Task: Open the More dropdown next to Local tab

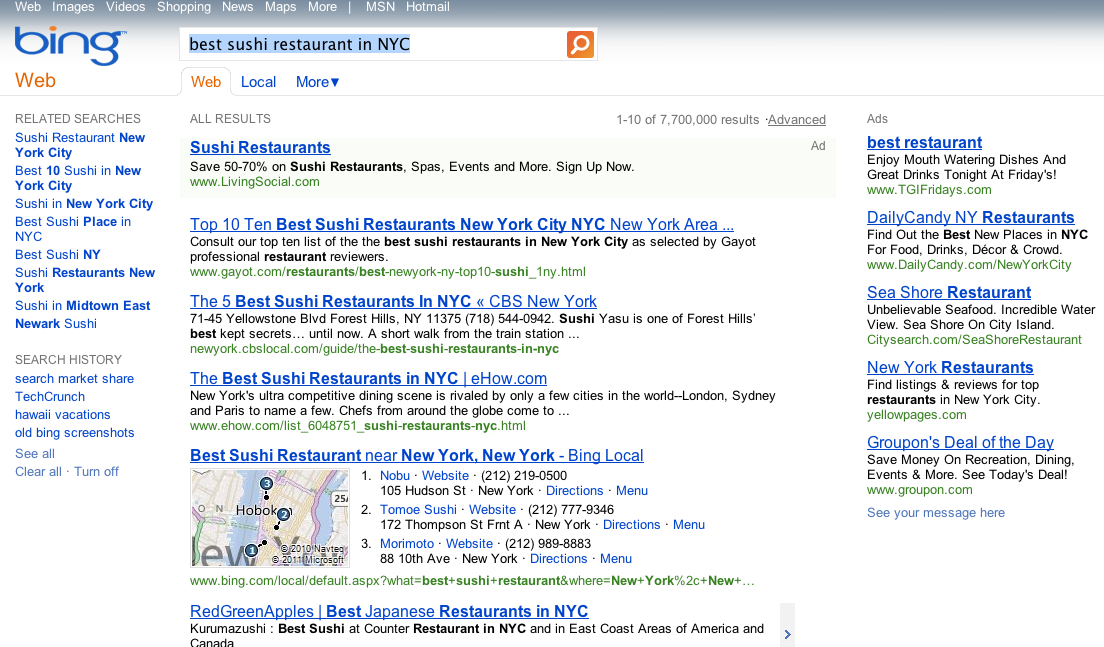Action: [315, 82]
